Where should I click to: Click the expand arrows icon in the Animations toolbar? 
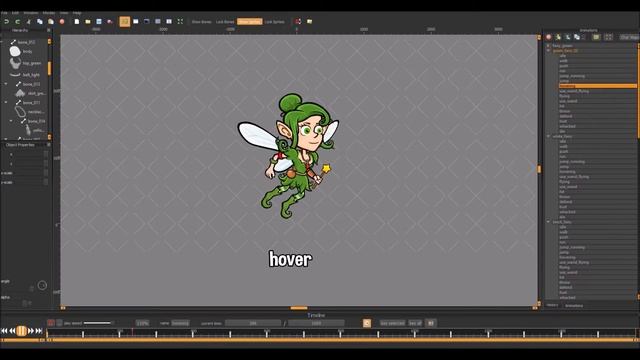[609, 37]
